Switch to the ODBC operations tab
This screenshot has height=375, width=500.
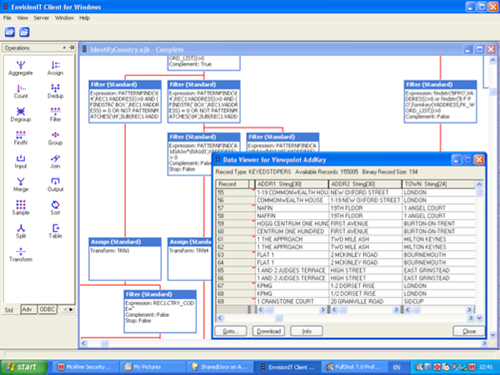coord(47,309)
